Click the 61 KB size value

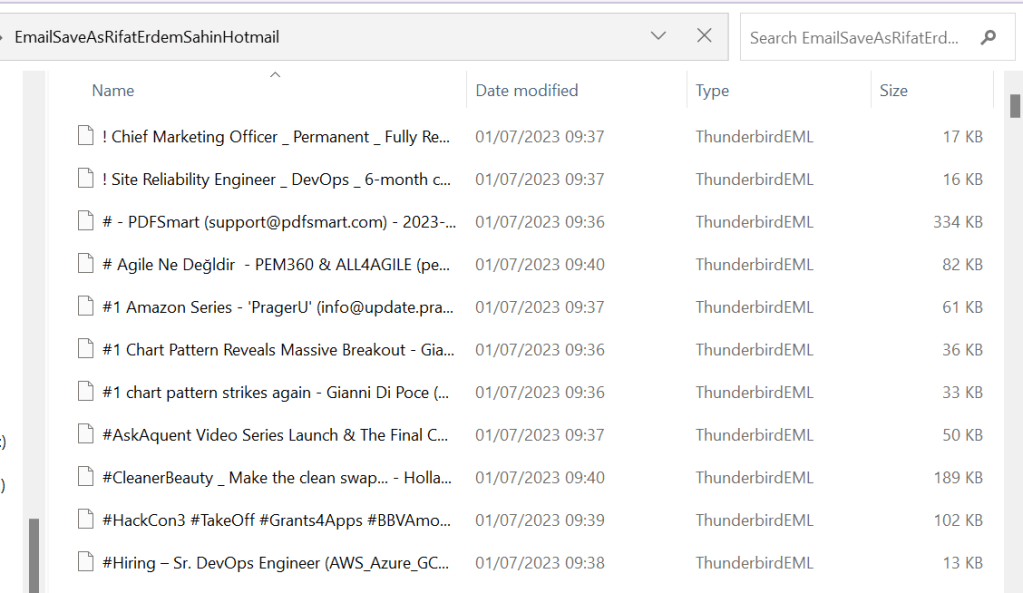pyautogui.click(x=962, y=307)
